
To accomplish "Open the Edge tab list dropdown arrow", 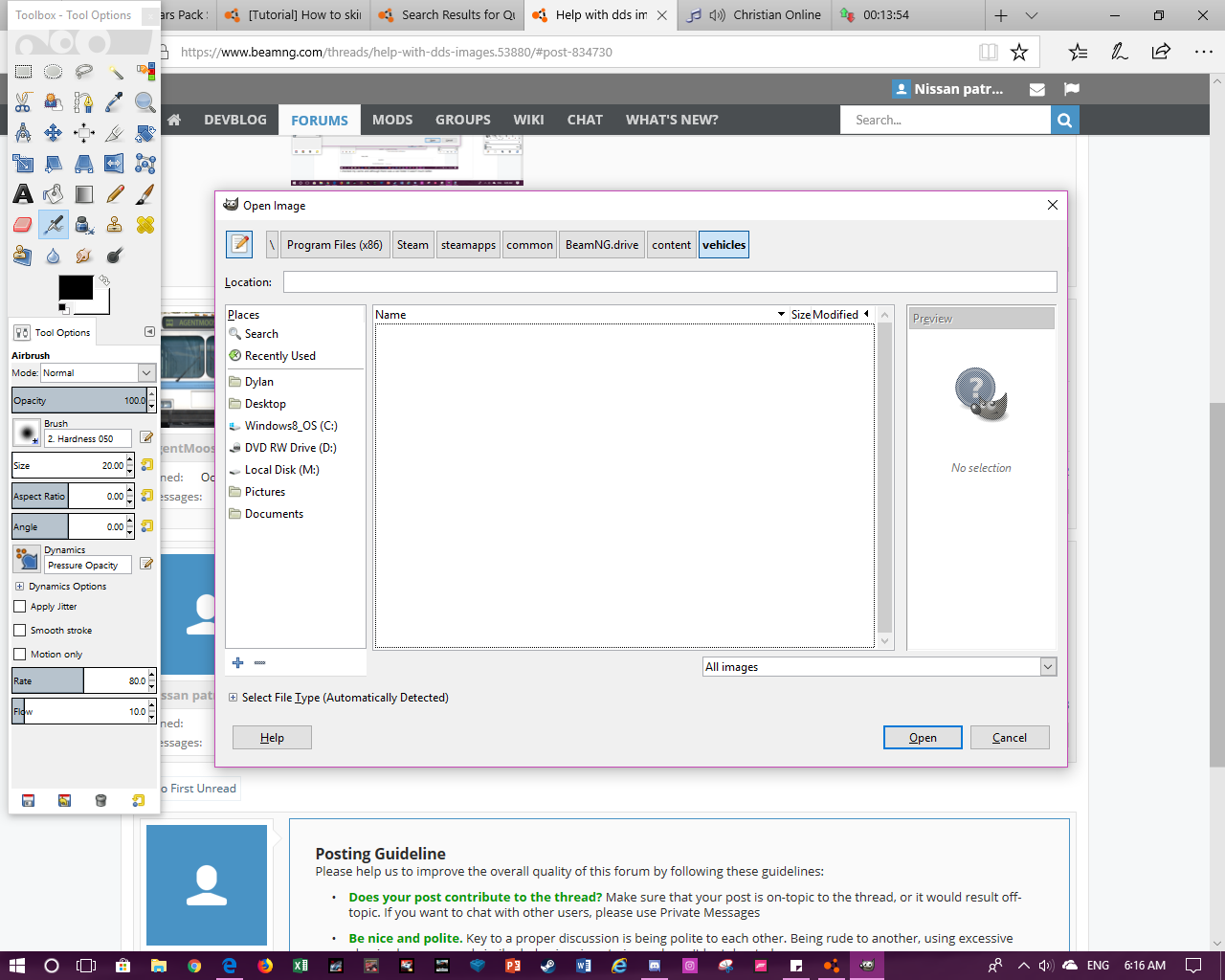I will pyautogui.click(x=1032, y=15).
